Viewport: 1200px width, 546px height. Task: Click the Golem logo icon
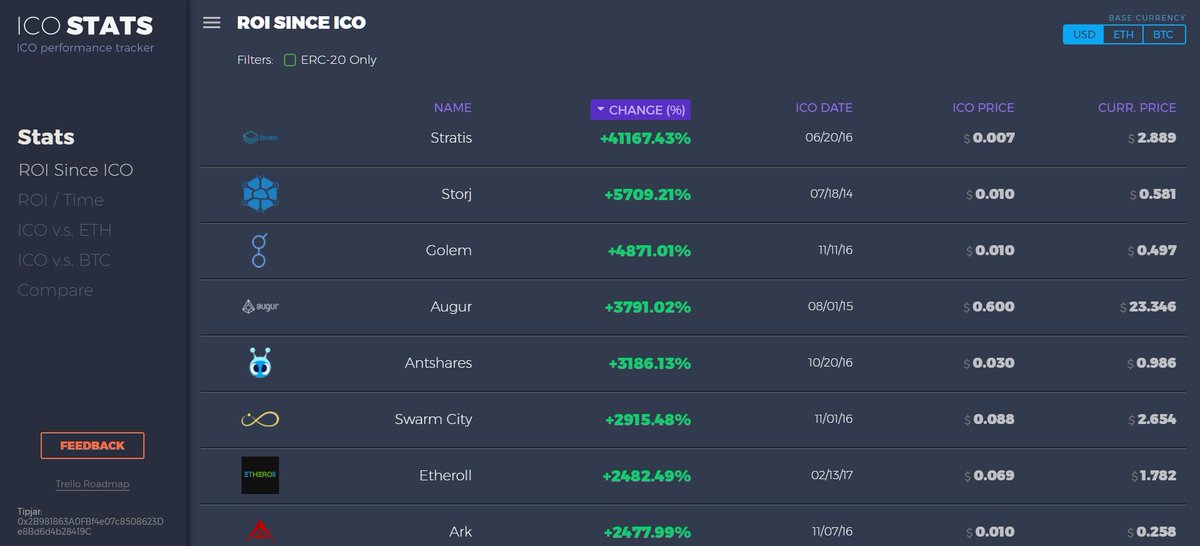click(x=260, y=250)
